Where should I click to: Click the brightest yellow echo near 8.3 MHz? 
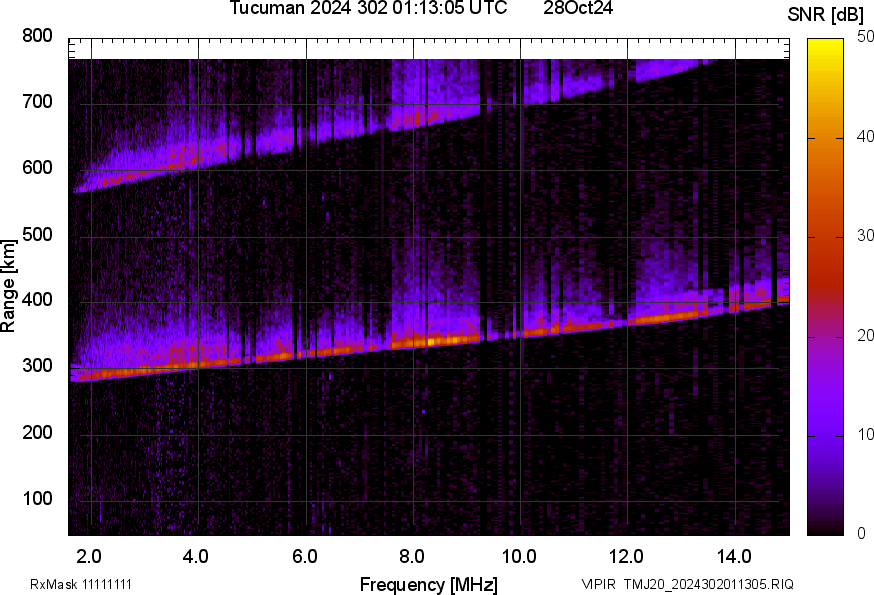[431, 341]
